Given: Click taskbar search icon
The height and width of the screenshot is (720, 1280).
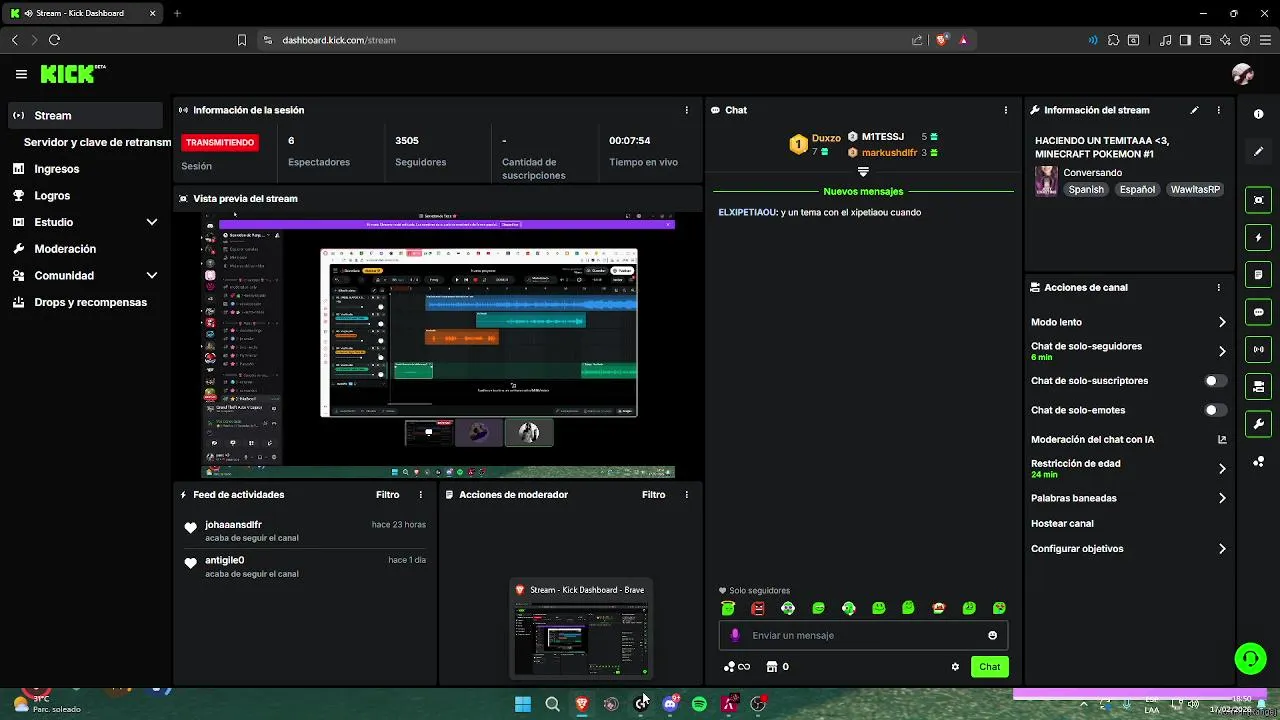Looking at the screenshot, I should point(552,704).
